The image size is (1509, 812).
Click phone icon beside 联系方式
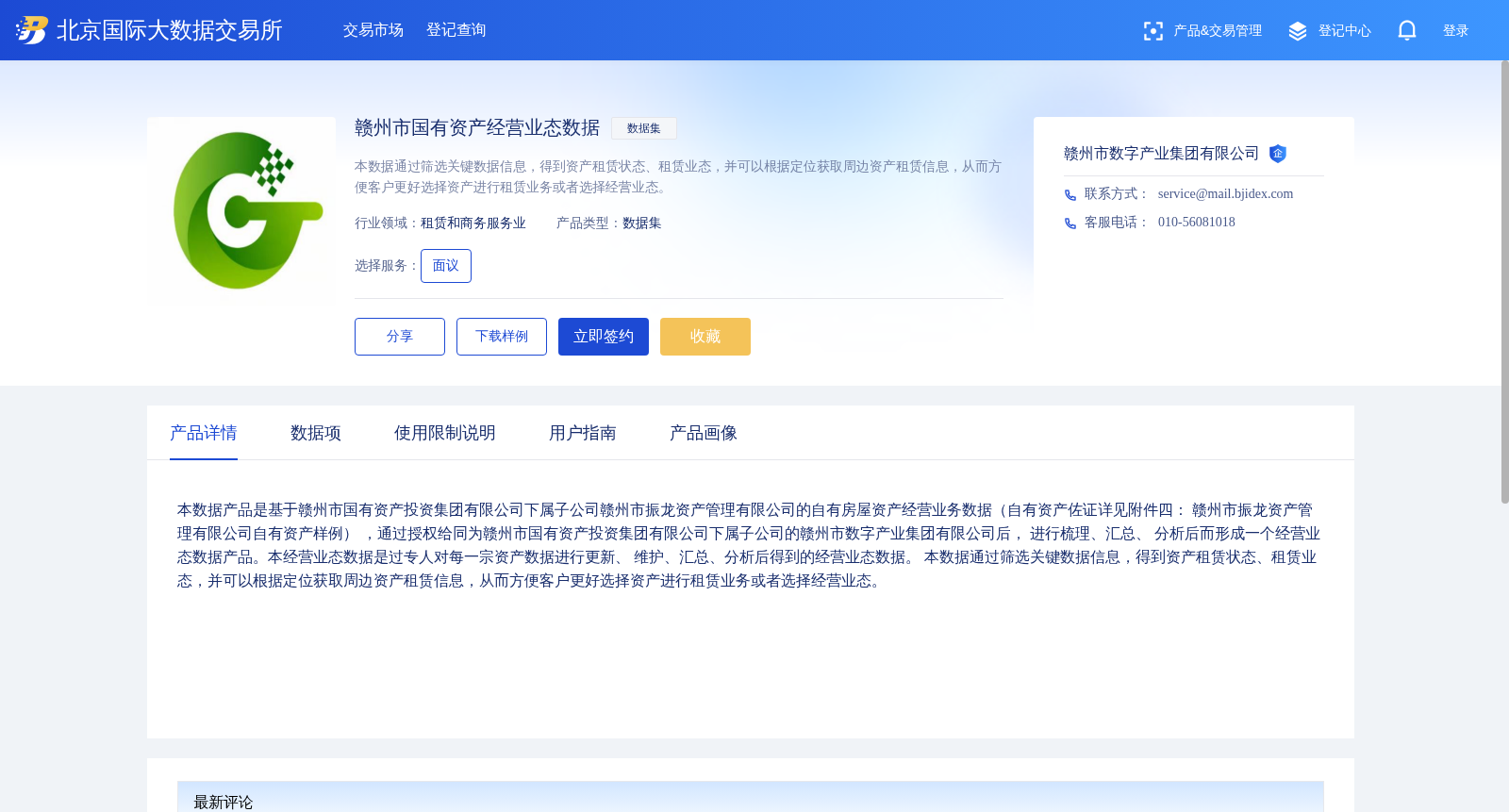coord(1070,195)
